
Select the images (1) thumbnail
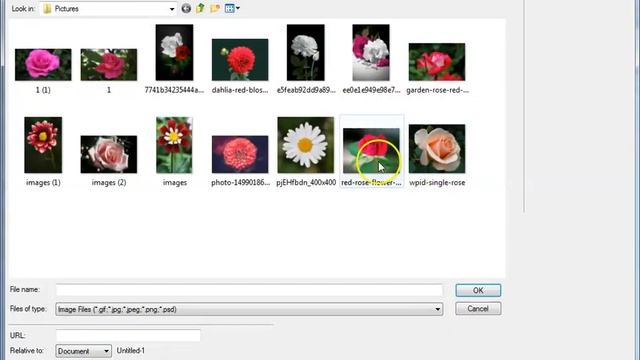tap(43, 145)
